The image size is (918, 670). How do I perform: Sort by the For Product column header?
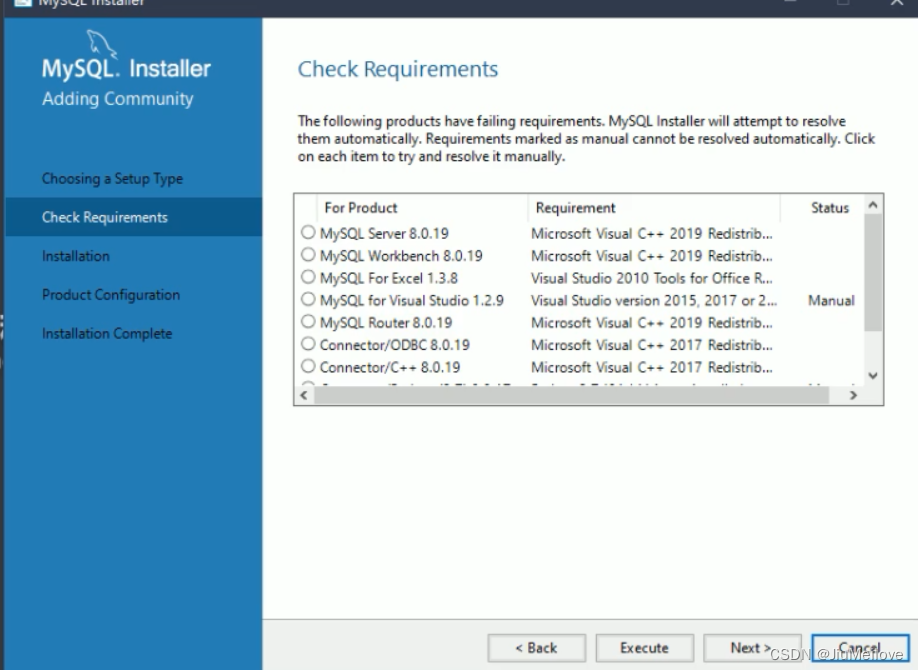(x=361, y=208)
